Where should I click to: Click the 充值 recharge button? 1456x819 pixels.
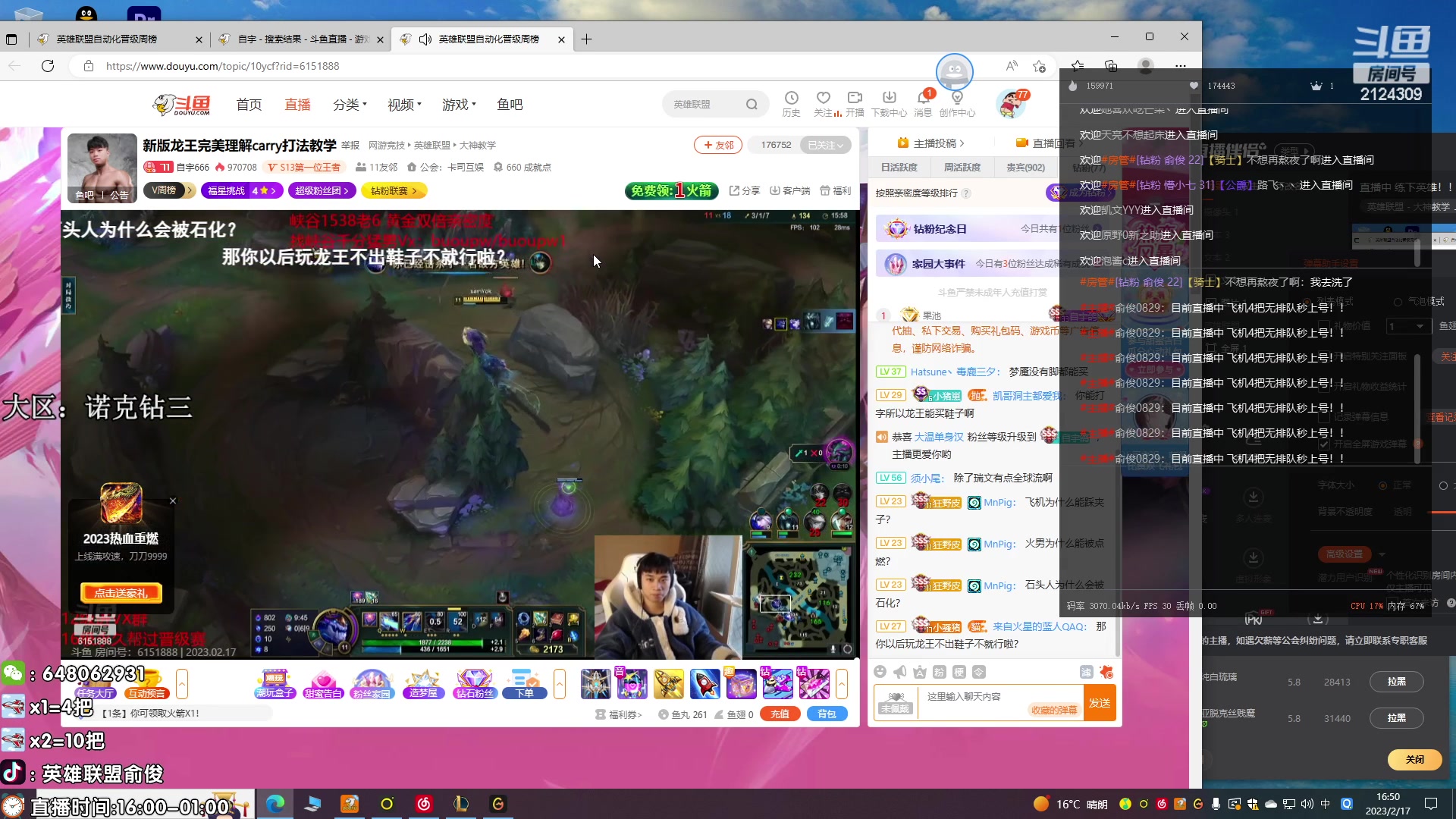[x=780, y=714]
